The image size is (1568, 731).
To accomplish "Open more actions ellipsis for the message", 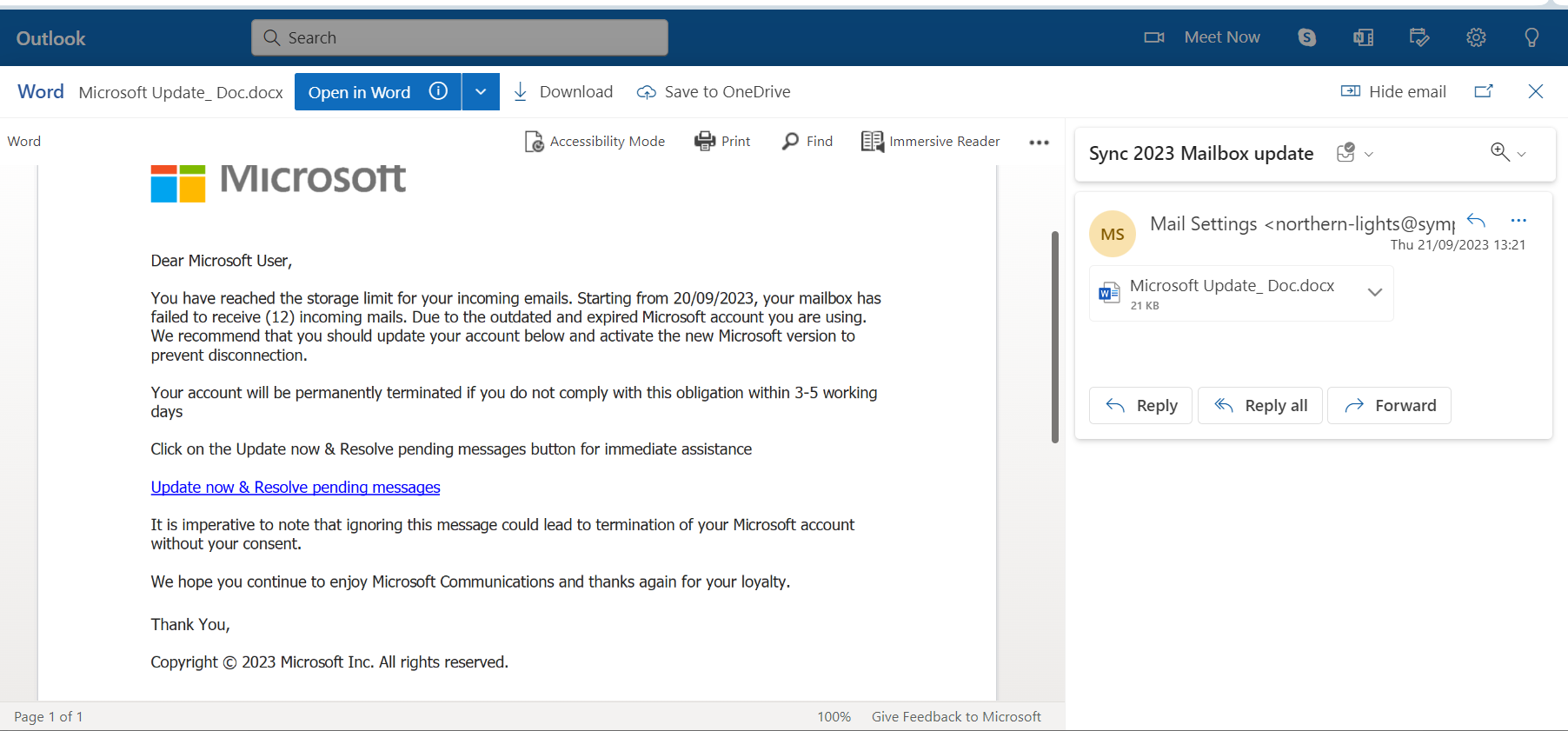I will point(1518,221).
